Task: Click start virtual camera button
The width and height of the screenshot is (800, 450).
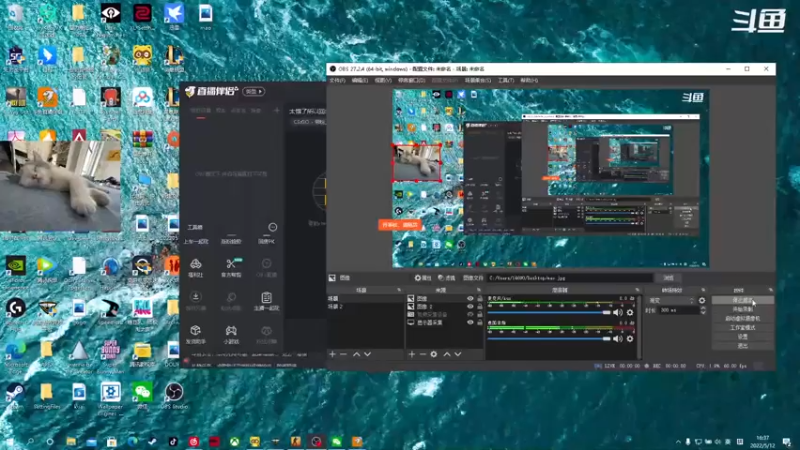Action: coord(742,318)
